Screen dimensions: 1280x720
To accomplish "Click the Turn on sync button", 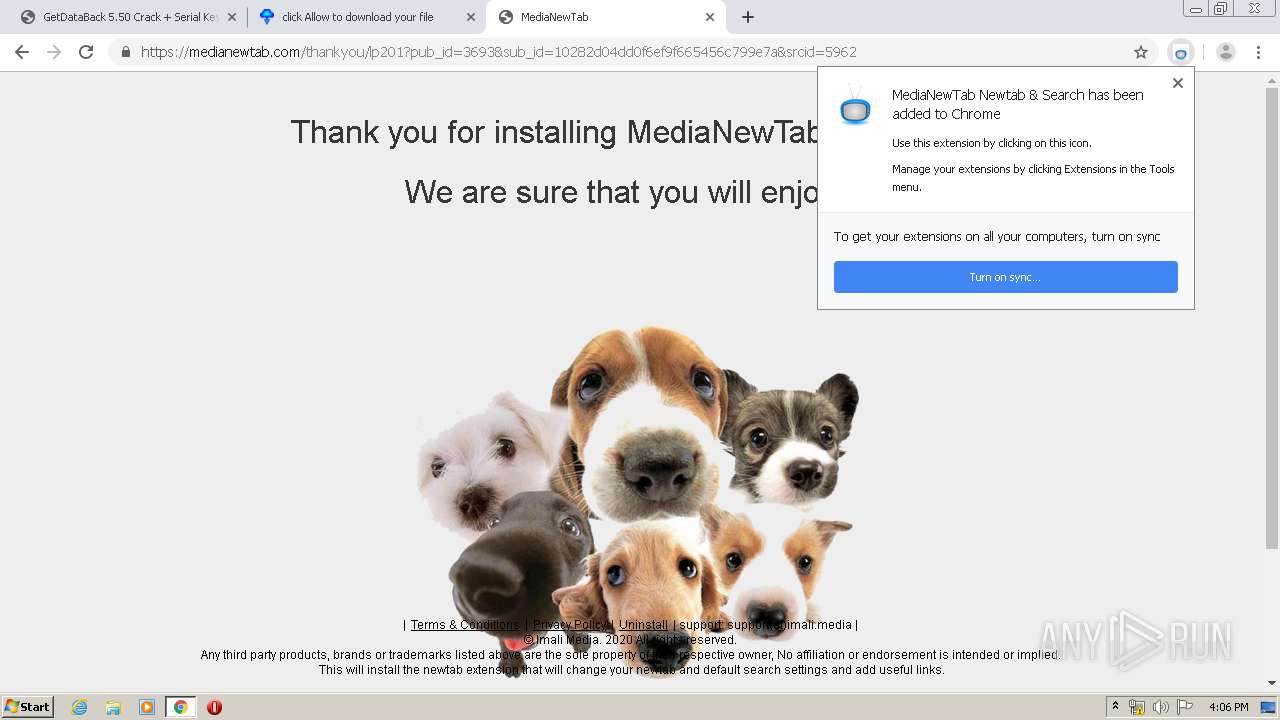I will click(x=1006, y=277).
